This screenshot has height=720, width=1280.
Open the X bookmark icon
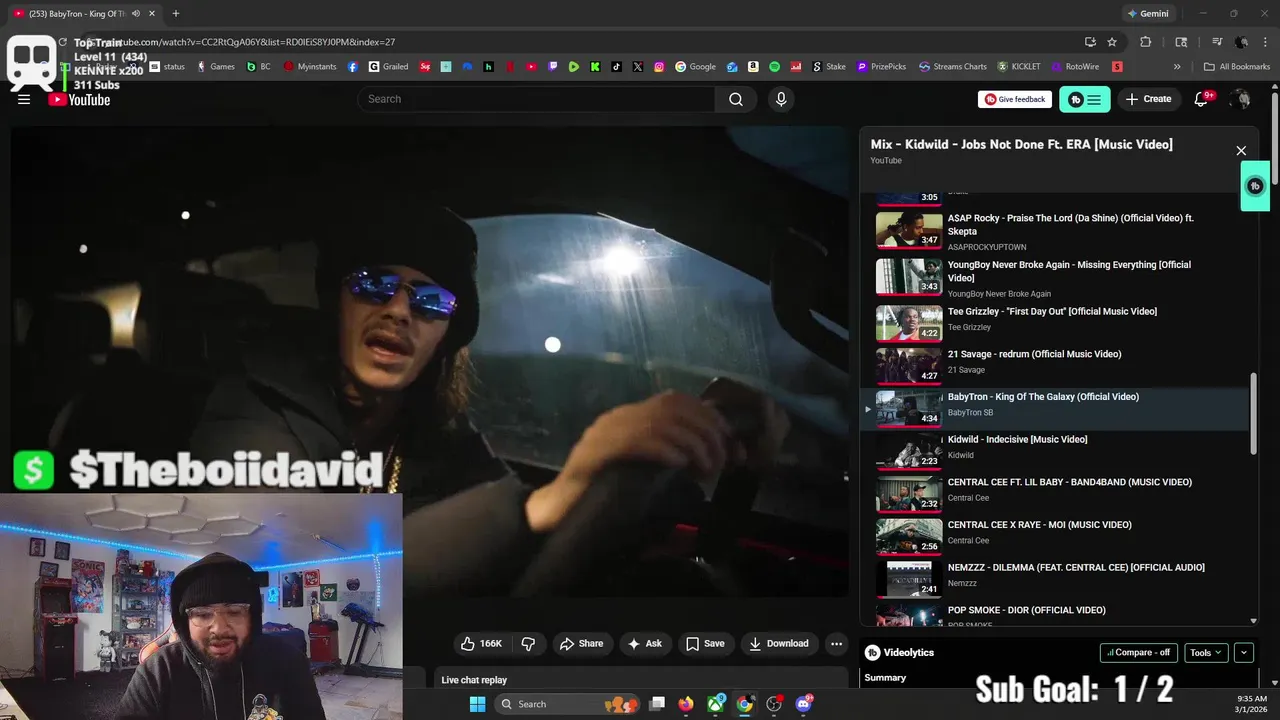(638, 67)
